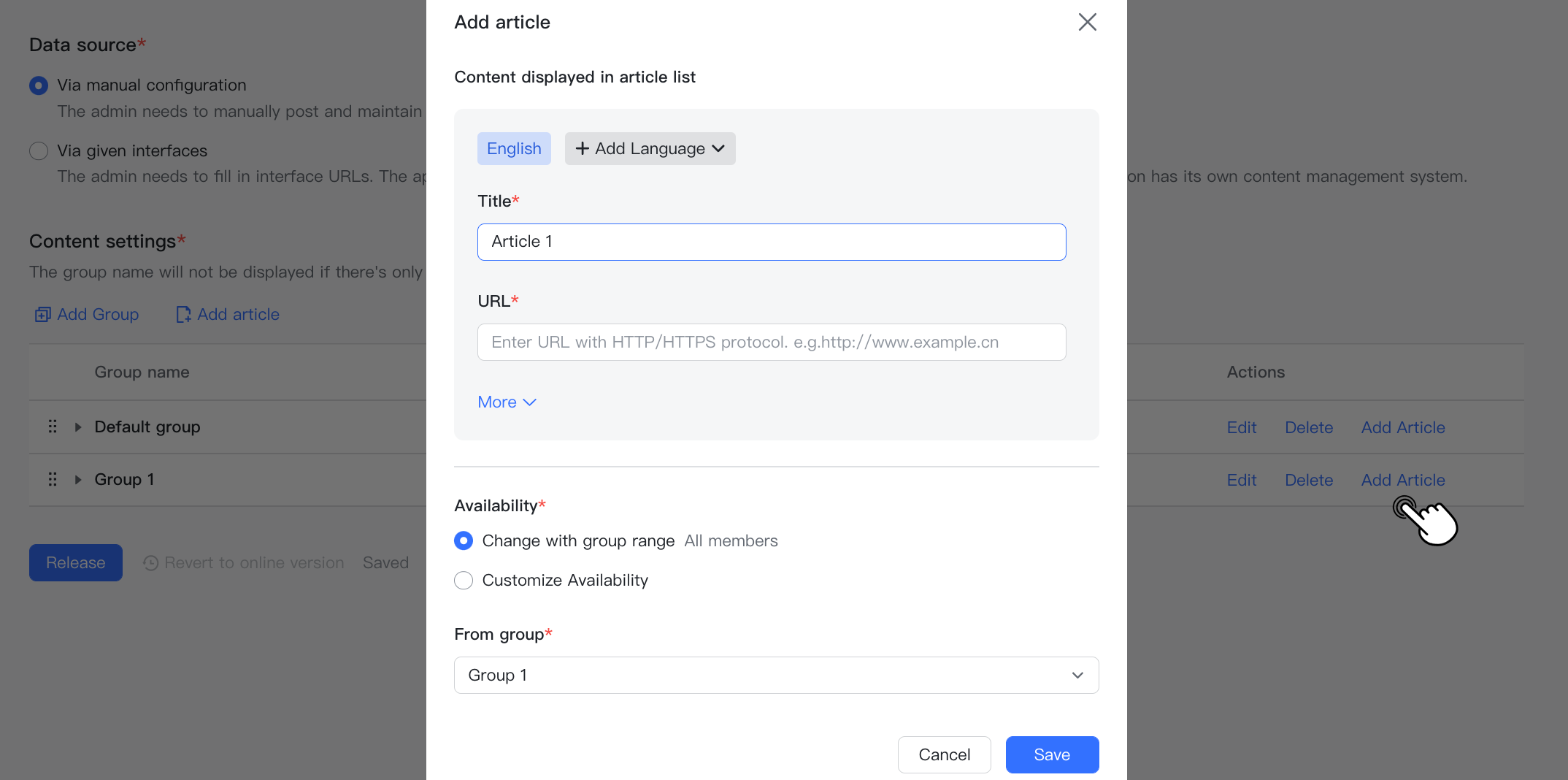
Task: Select Change with group range
Action: pos(464,540)
